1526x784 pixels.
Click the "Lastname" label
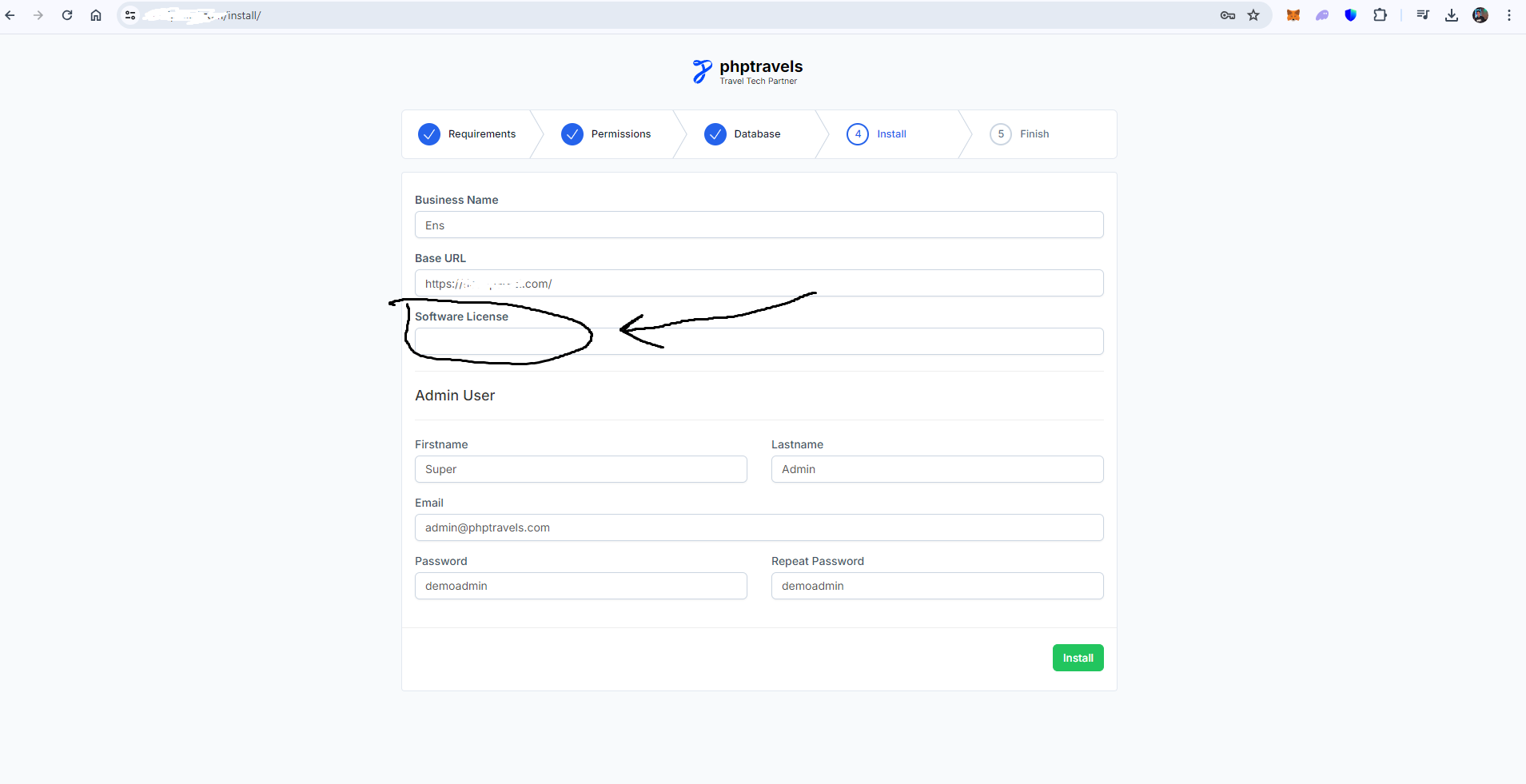click(797, 444)
